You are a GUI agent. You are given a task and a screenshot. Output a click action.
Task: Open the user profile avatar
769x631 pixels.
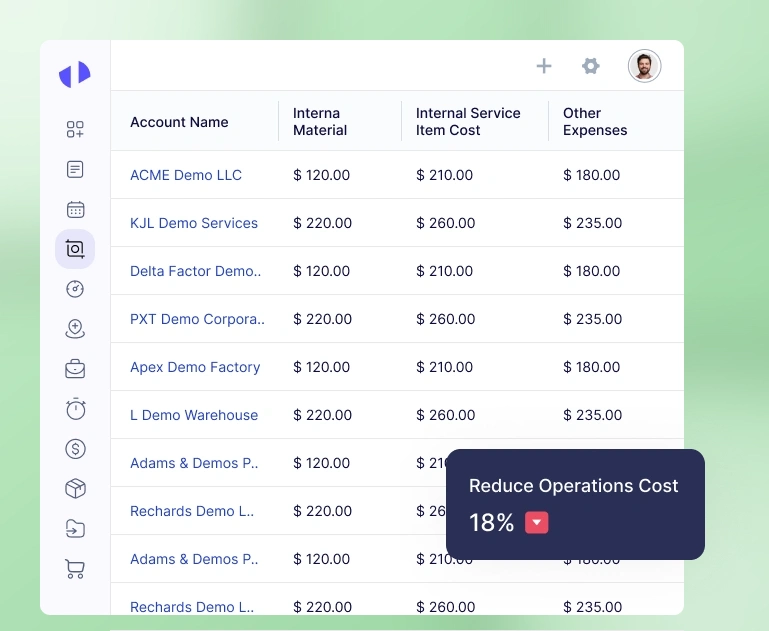click(x=644, y=66)
